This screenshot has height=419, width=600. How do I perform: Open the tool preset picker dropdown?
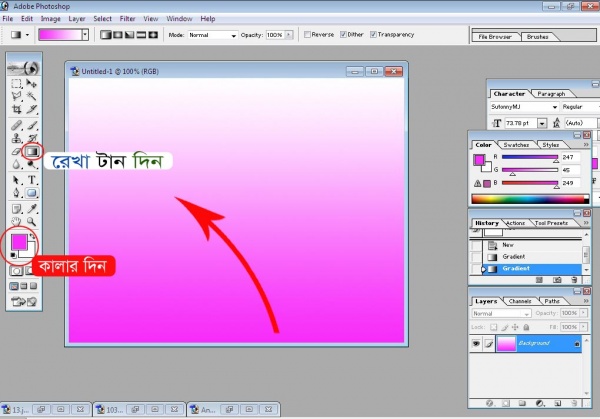point(27,35)
